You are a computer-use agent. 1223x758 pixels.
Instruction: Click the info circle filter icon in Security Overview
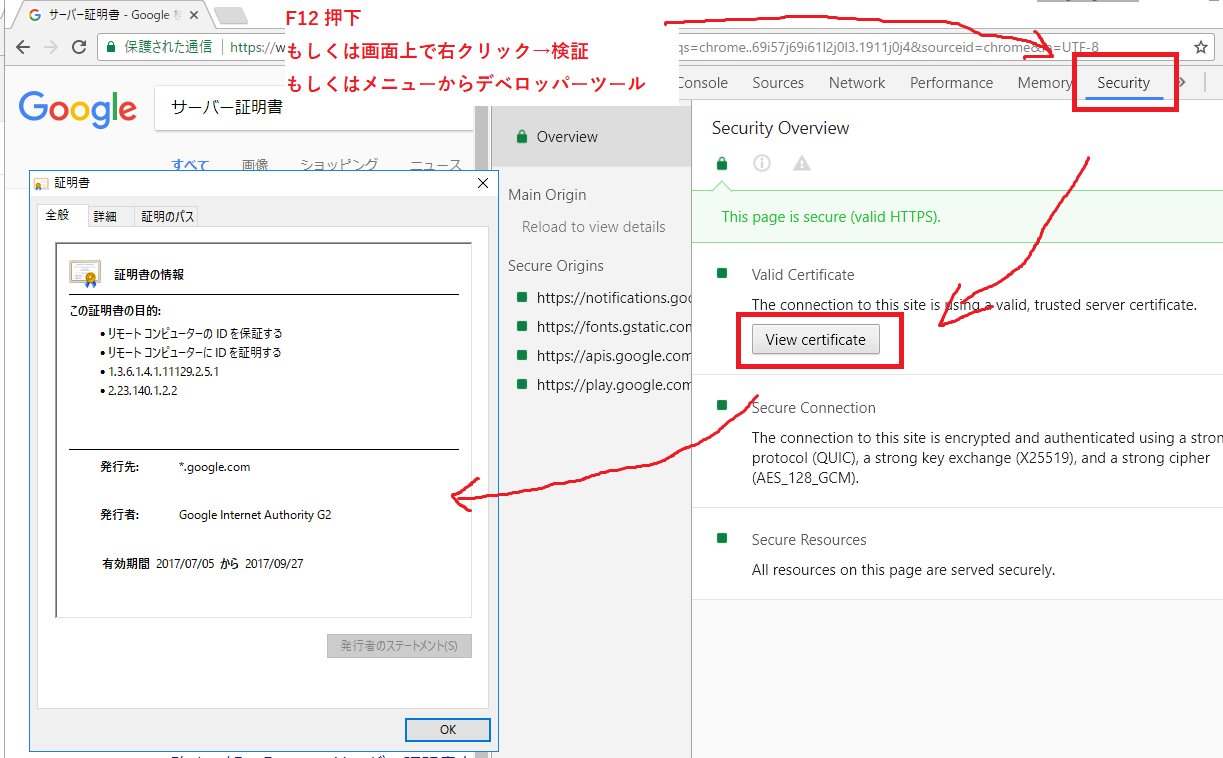762,163
